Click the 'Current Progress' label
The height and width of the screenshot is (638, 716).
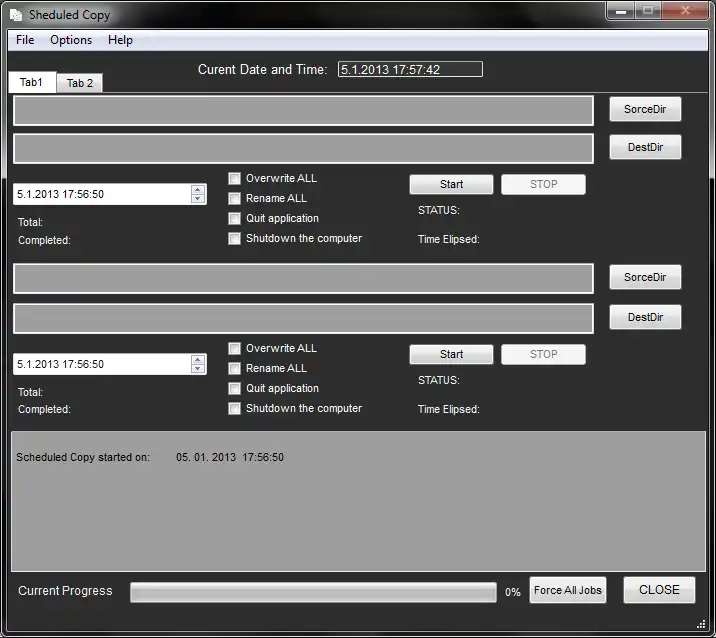pyautogui.click(x=65, y=591)
